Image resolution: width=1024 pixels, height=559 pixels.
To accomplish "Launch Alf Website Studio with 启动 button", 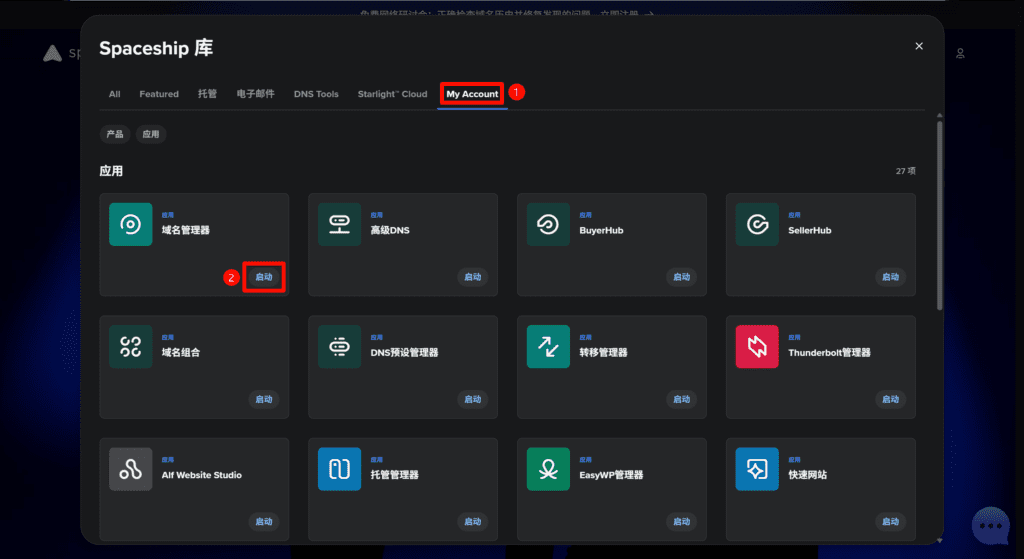I will point(264,521).
